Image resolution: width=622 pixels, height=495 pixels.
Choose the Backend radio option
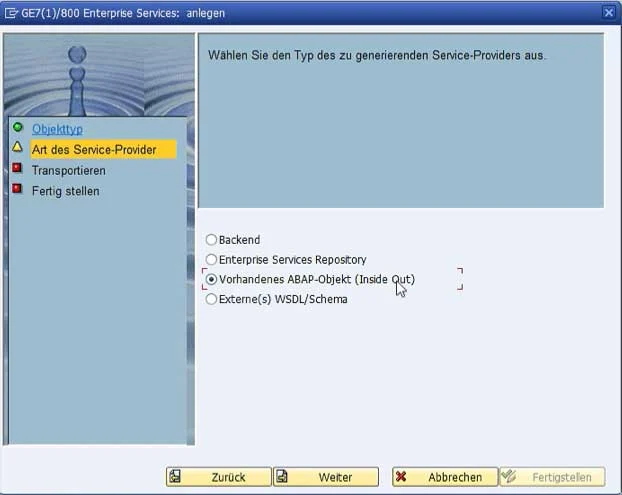[211, 240]
